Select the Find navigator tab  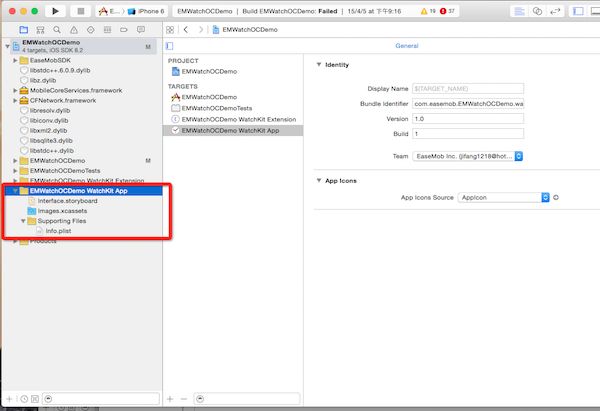(x=57, y=29)
